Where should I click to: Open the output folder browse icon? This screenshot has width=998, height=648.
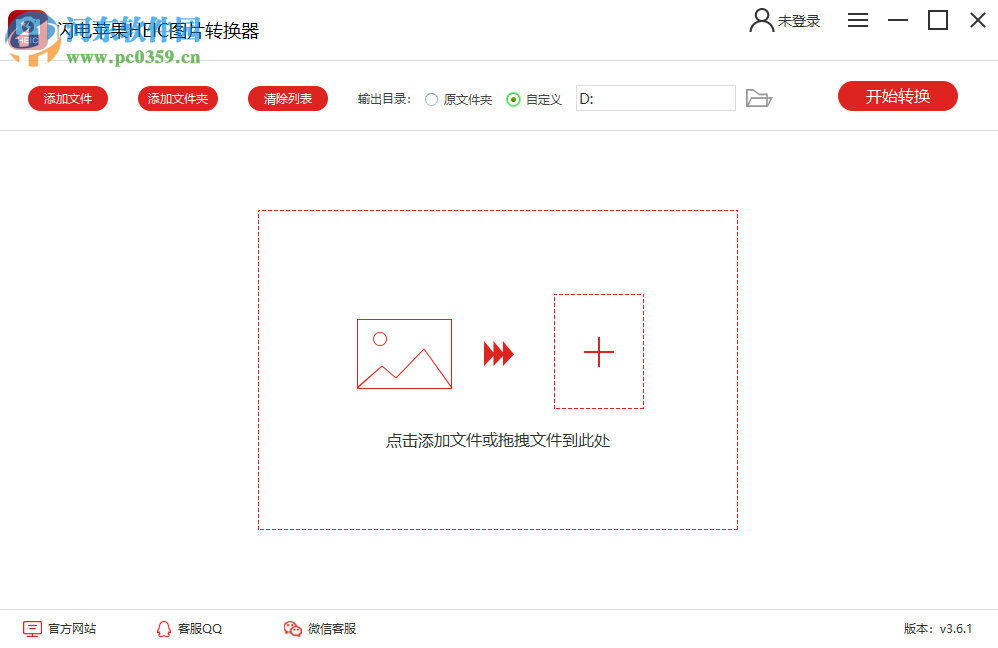tap(759, 98)
